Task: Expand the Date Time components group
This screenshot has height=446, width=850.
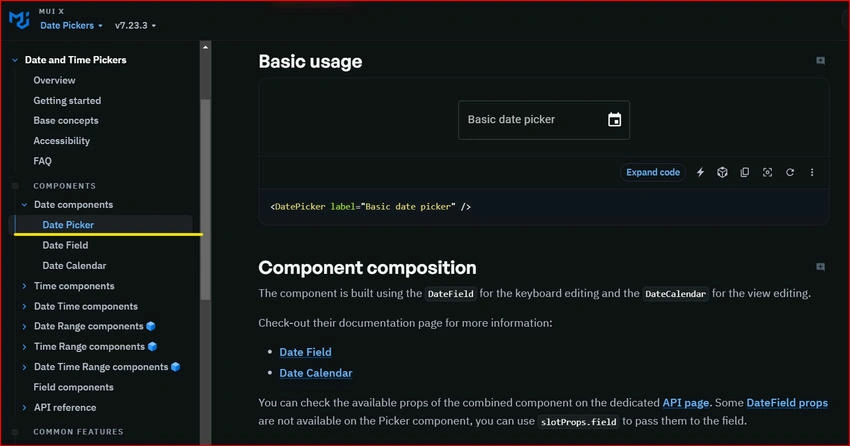Action: click(24, 306)
